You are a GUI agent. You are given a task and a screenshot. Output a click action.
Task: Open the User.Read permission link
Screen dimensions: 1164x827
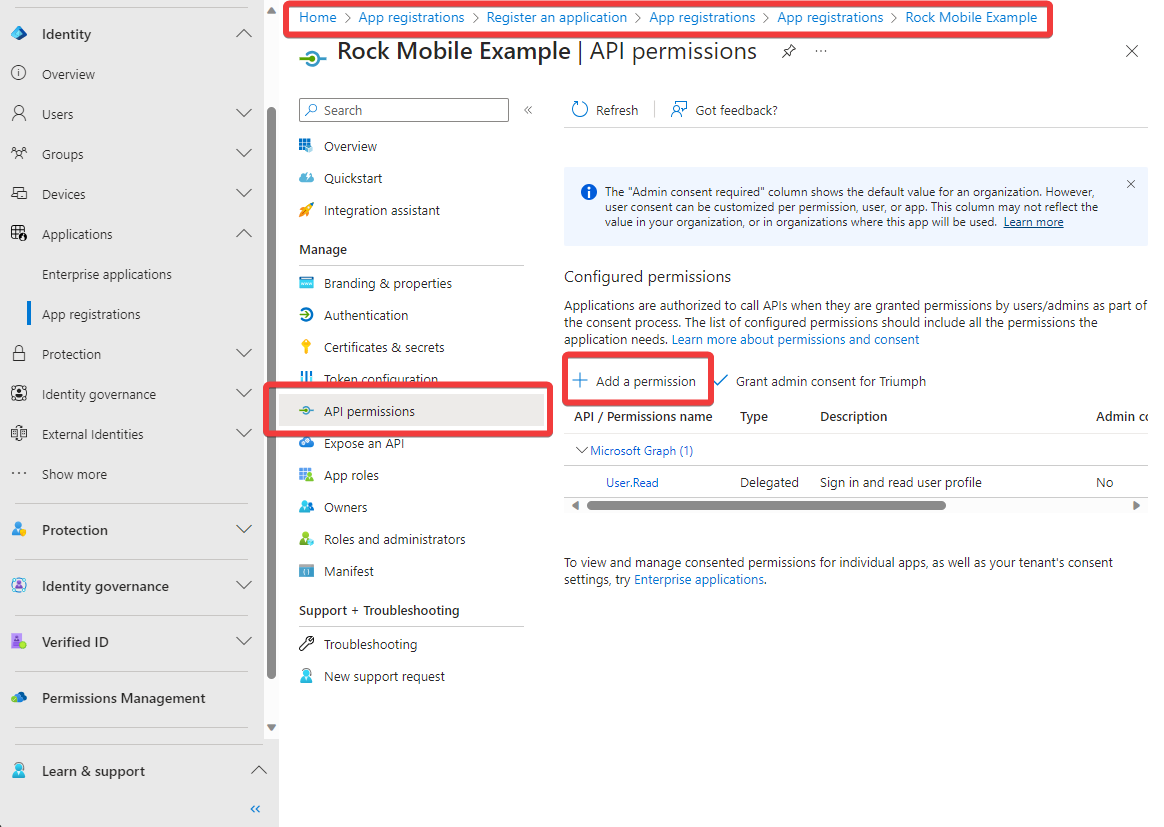click(632, 483)
